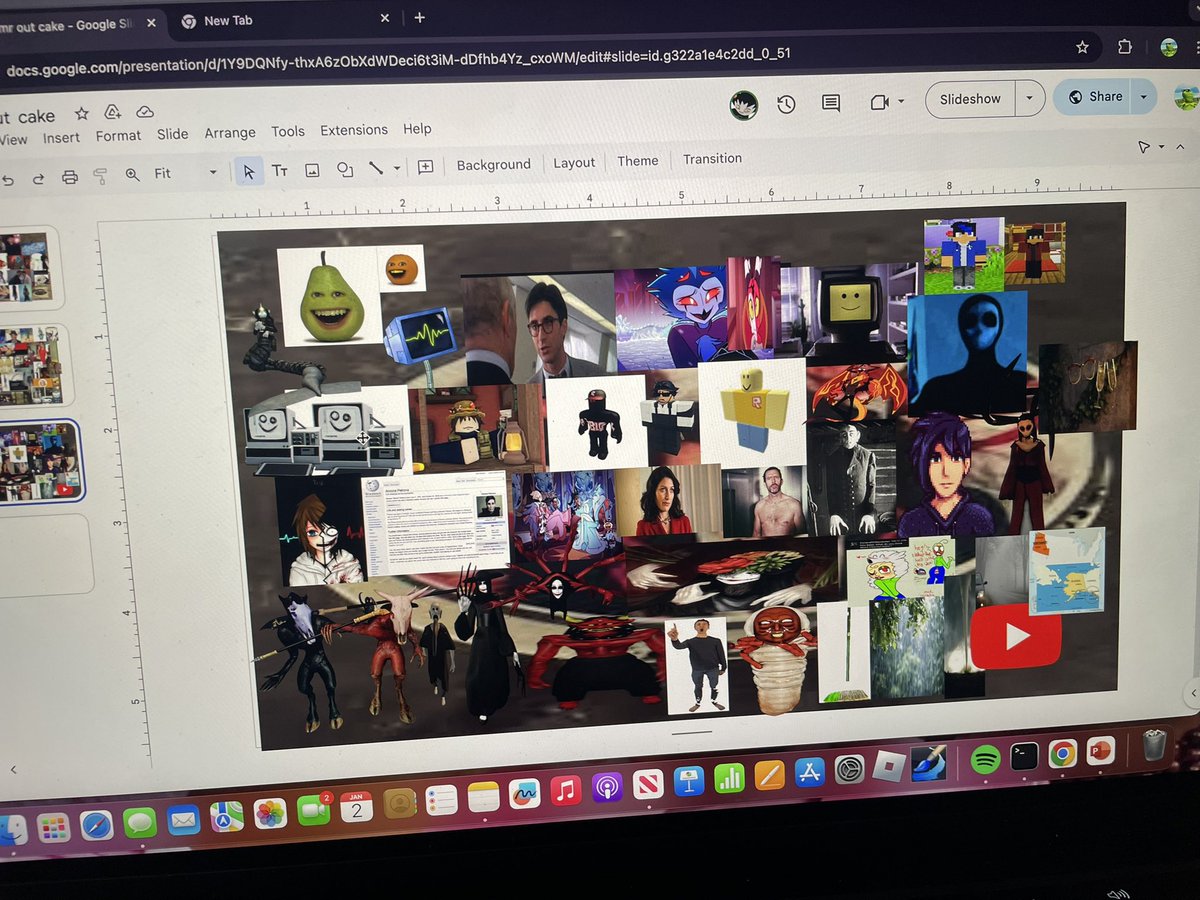
Task: Click the pointer mode icon at toolbar right
Action: pos(1144,147)
